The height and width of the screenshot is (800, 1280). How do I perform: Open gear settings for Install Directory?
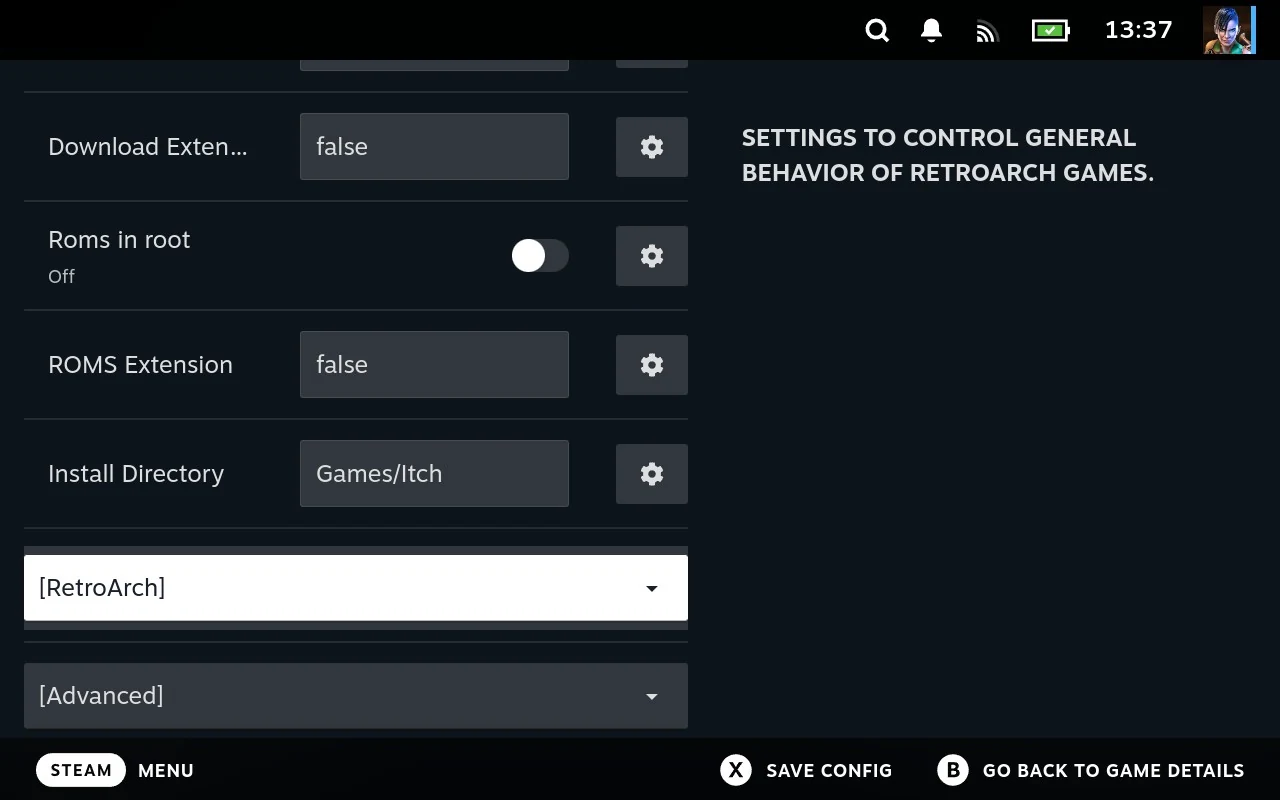pos(652,474)
